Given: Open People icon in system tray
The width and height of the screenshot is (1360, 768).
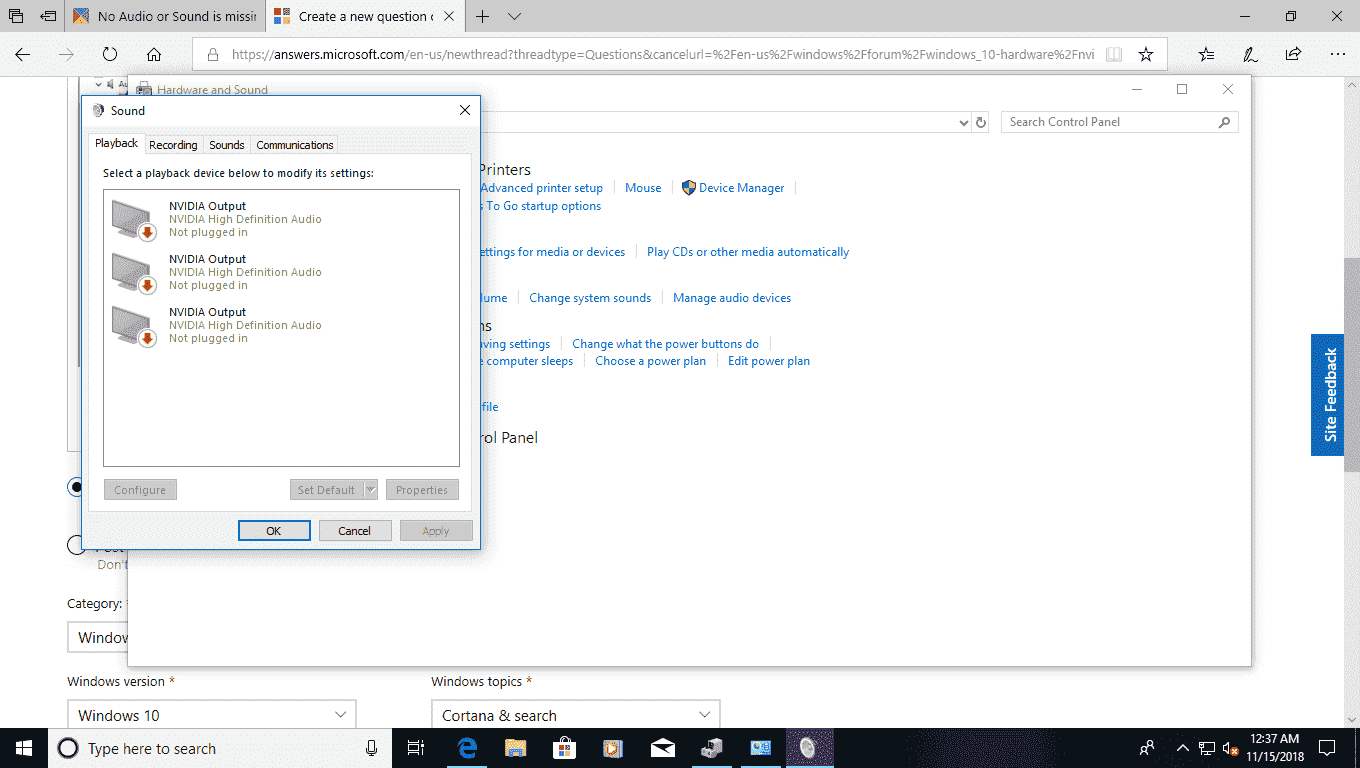Looking at the screenshot, I should point(1147,748).
